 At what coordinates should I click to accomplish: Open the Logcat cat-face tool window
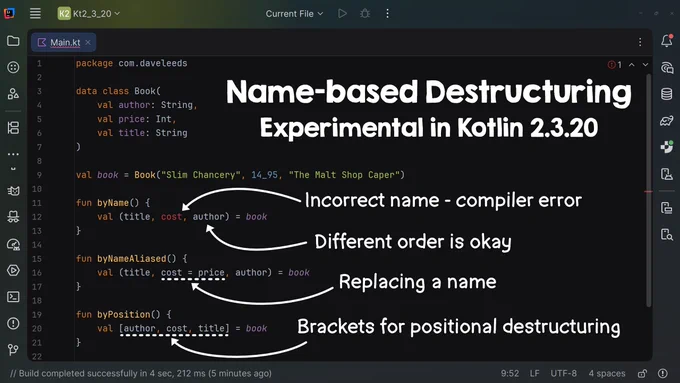pyautogui.click(x=13, y=191)
